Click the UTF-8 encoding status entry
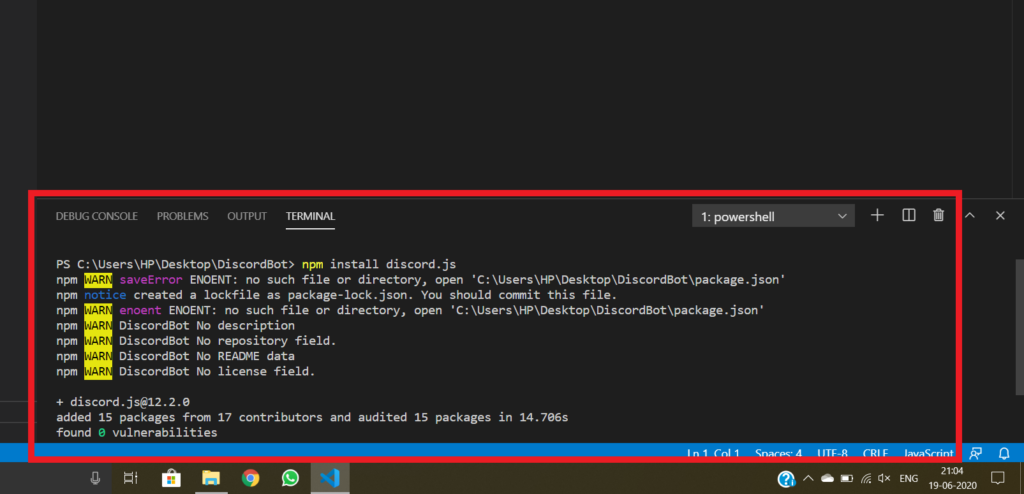 pos(832,453)
